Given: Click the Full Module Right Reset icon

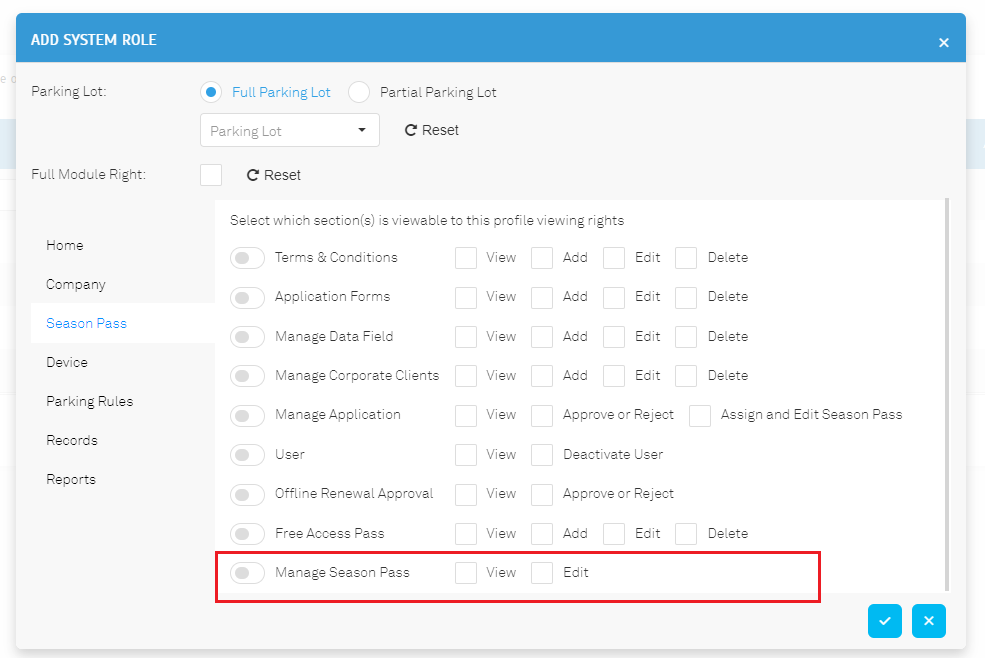Looking at the screenshot, I should click(x=253, y=175).
